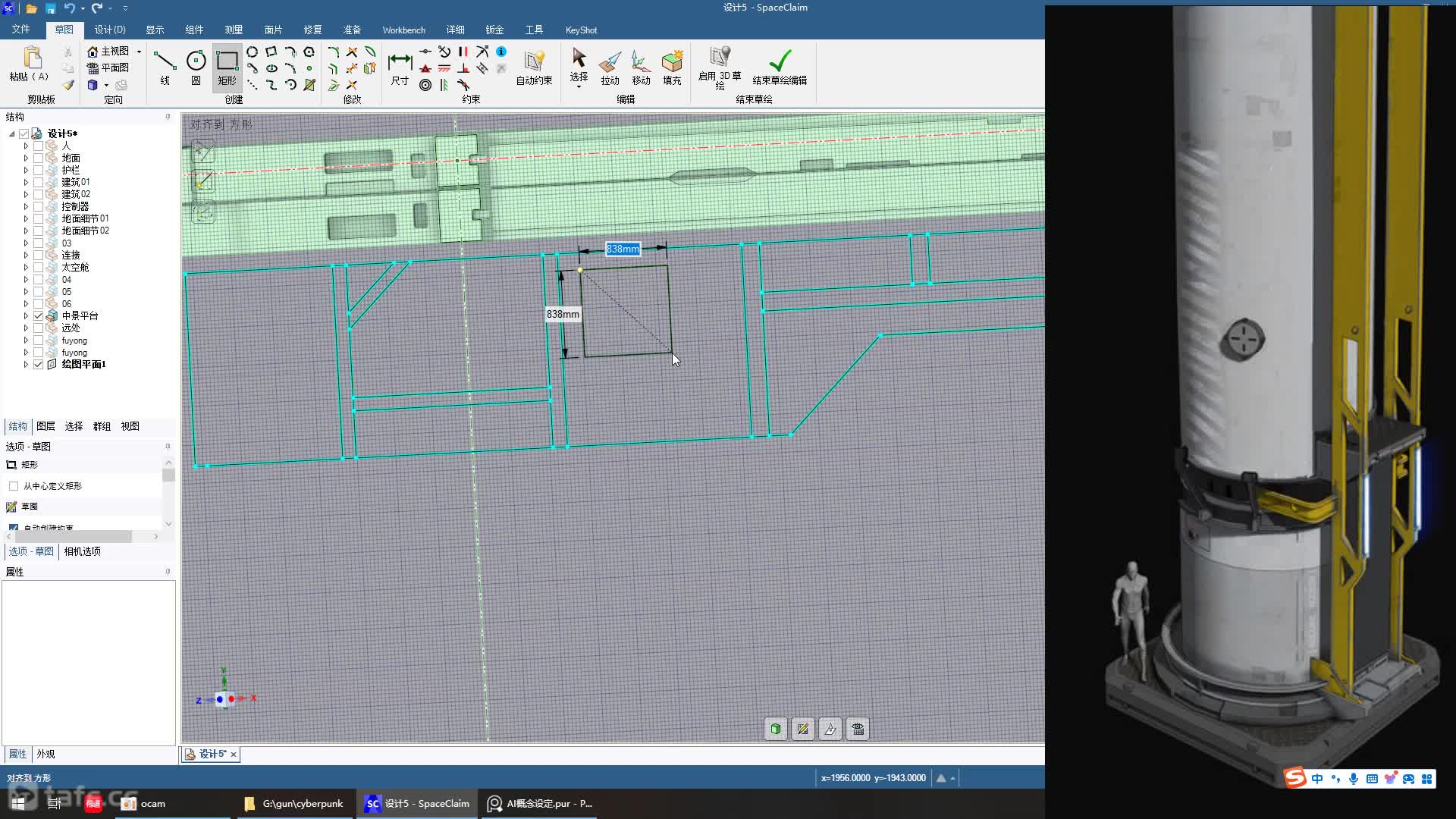Click the blue constraint info icon
The width and height of the screenshot is (1456, 819).
tap(501, 52)
